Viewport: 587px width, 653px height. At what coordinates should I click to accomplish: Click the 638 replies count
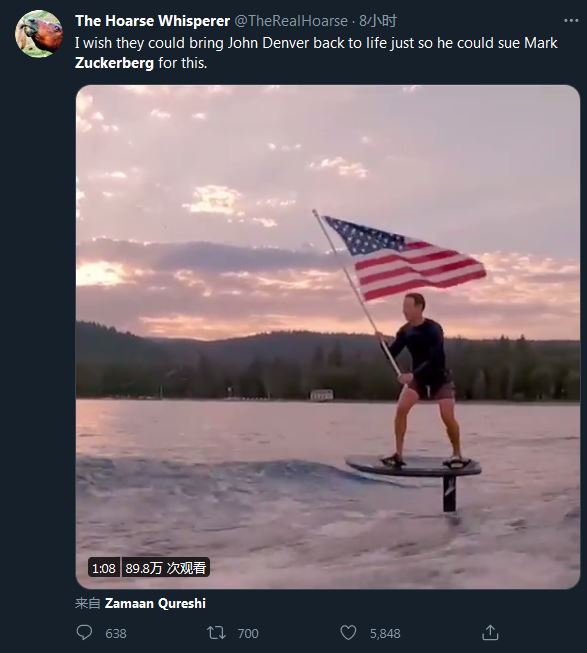point(116,633)
